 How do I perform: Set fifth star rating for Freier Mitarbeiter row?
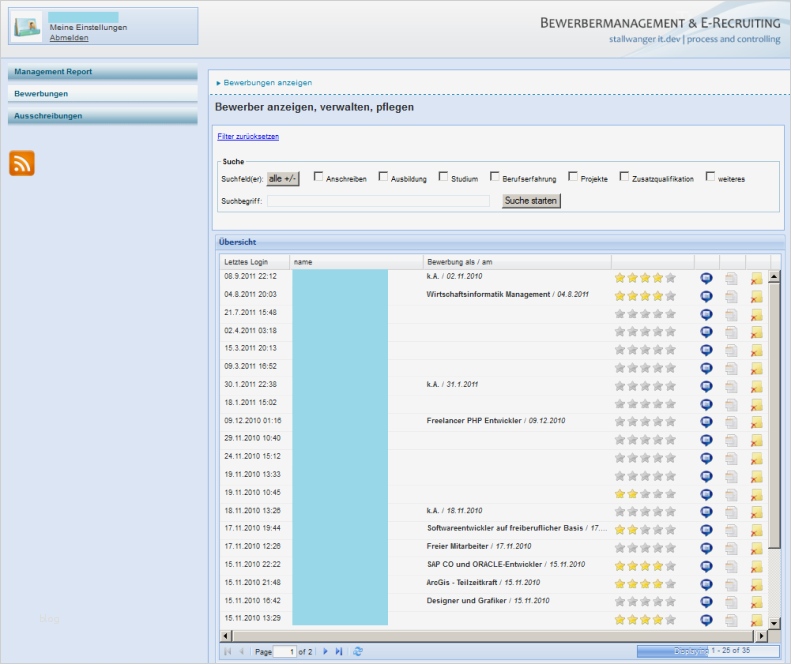point(671,547)
